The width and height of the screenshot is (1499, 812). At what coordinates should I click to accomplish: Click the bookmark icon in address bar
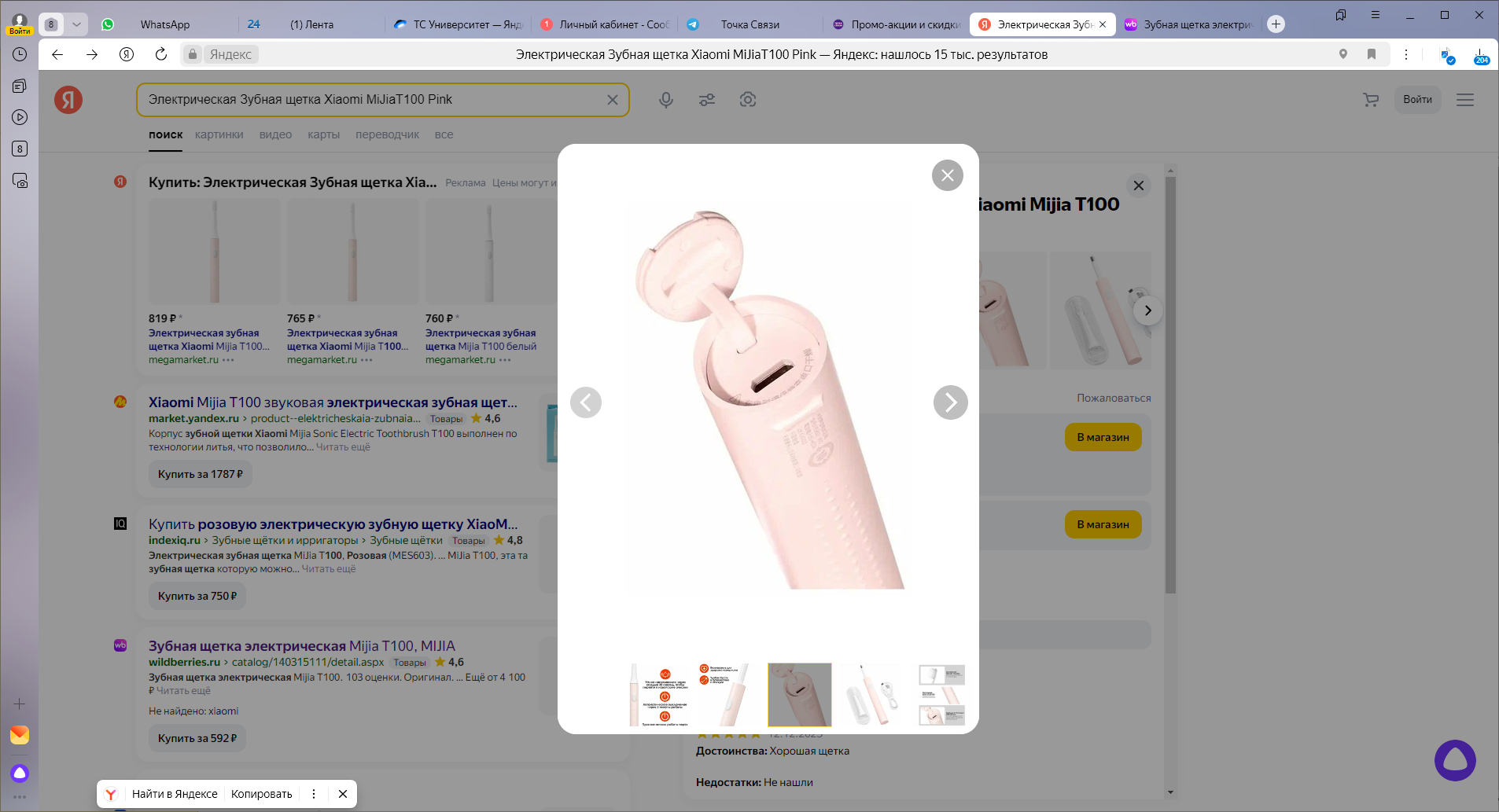1371,54
